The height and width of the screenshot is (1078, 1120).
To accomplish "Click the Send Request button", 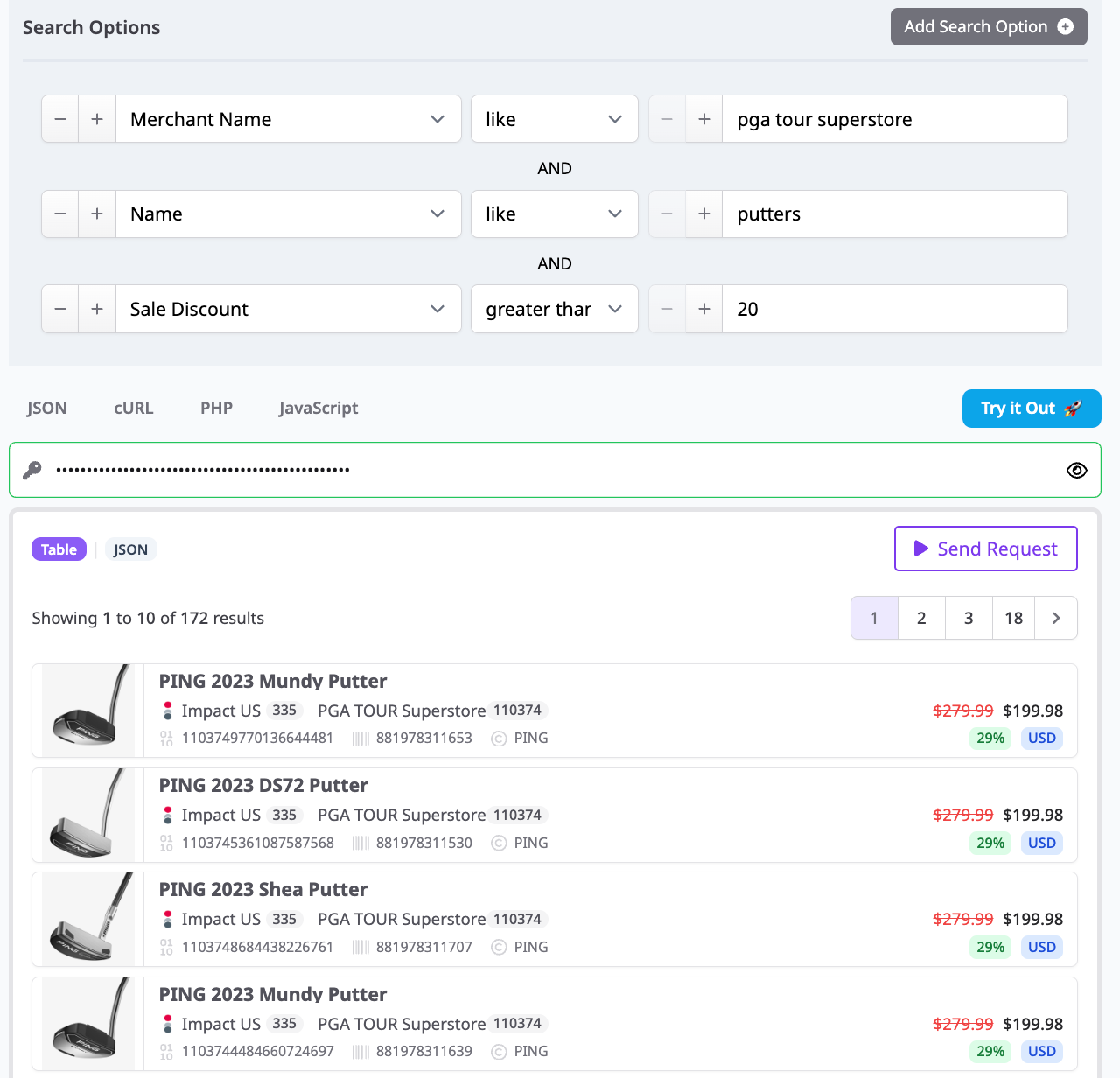I will 986,549.
